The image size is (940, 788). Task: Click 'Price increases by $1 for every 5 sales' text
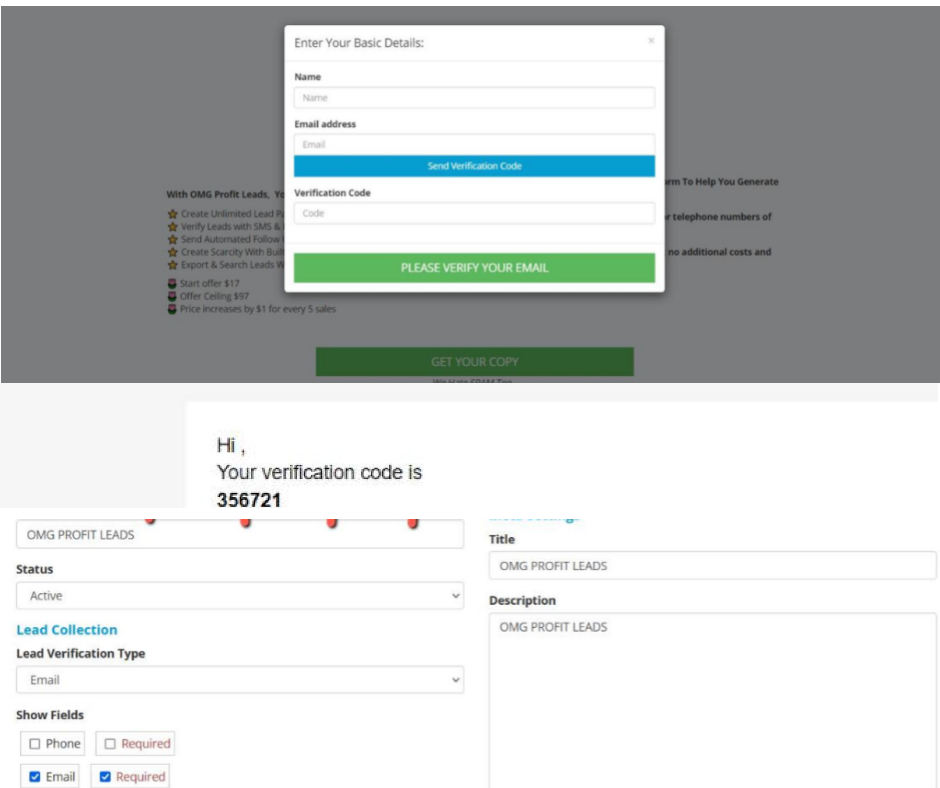[258, 309]
